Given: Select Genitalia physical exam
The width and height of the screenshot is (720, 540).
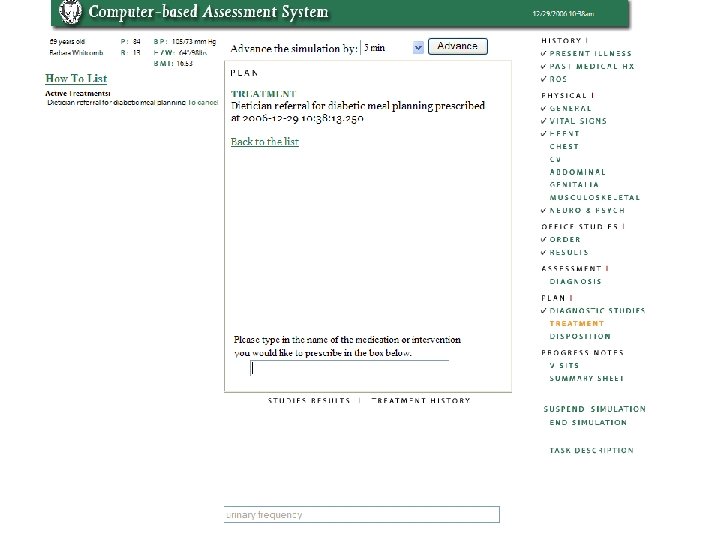Looking at the screenshot, I should point(574,185).
